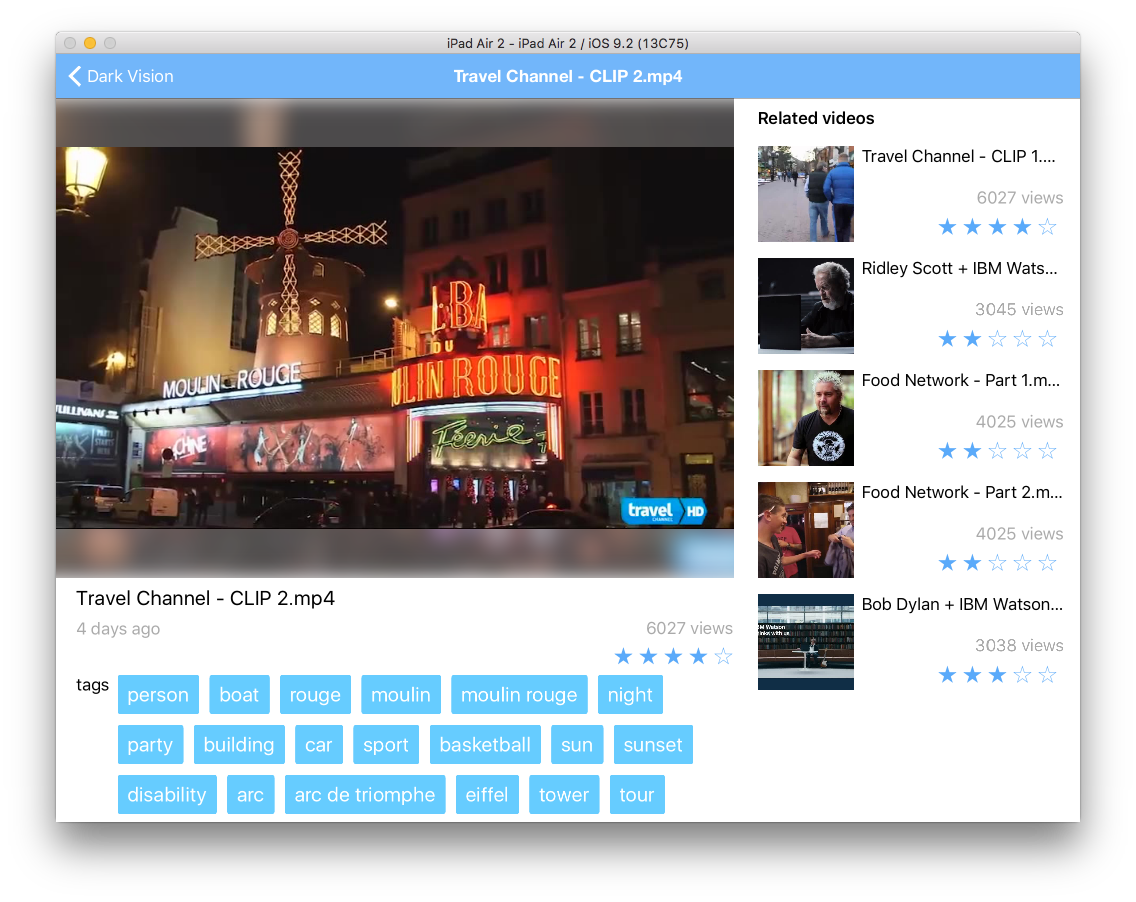Open Bob Dylan IBM Watson thumbnail
1136x902 pixels.
(806, 642)
